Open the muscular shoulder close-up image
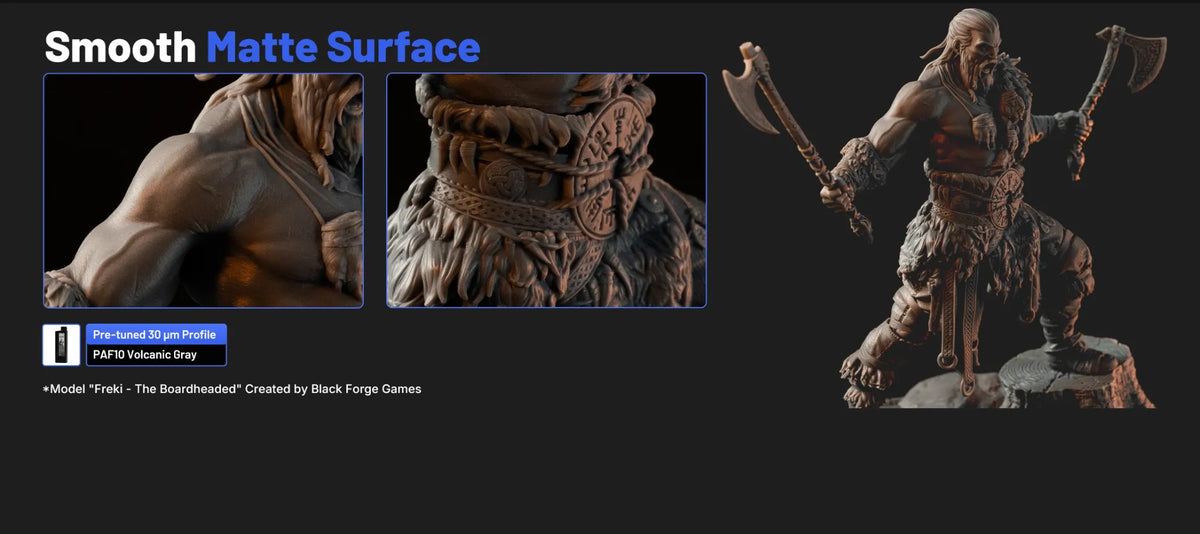Viewport: 1200px width, 534px height. pos(203,190)
